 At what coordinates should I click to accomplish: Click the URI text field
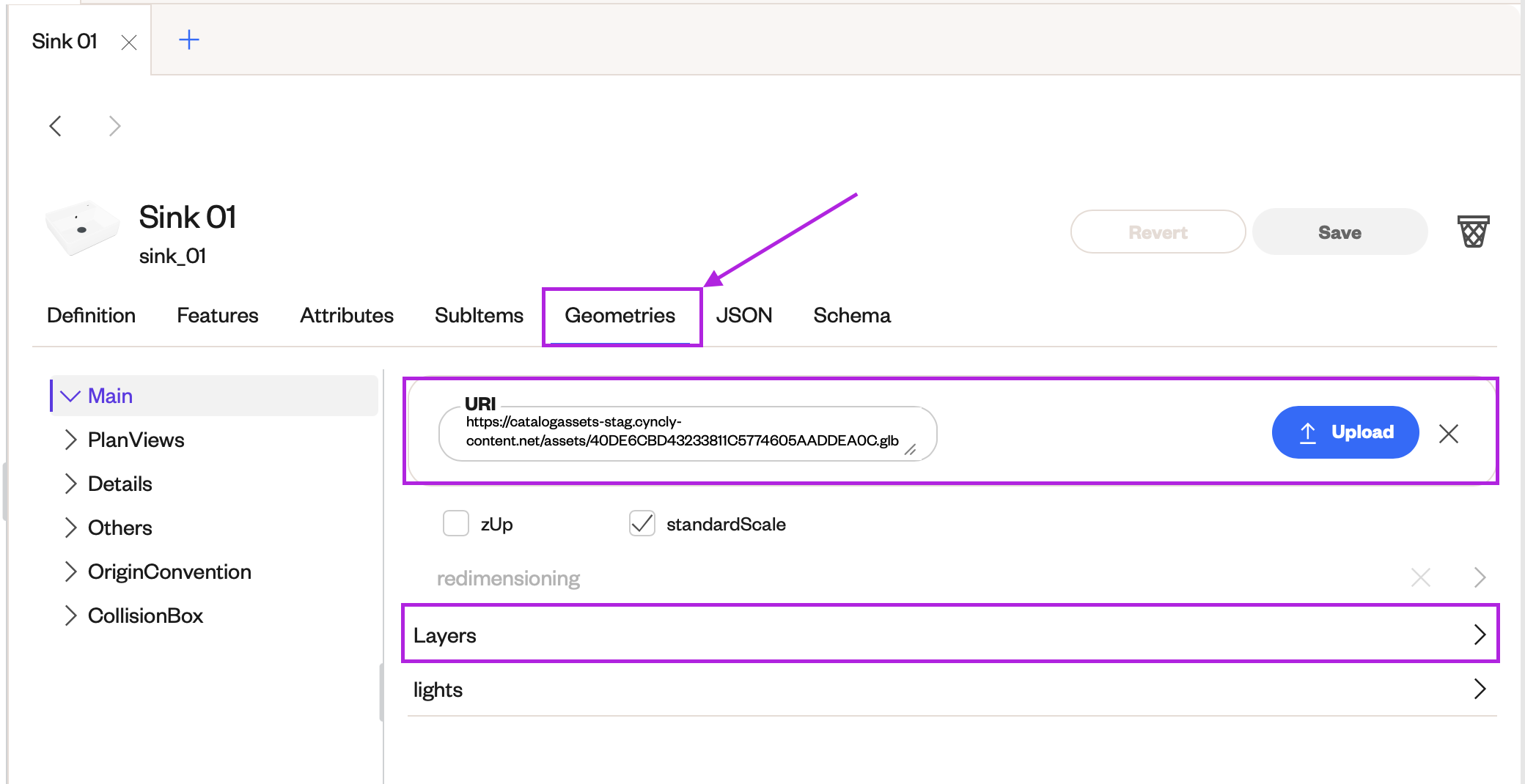tap(688, 433)
